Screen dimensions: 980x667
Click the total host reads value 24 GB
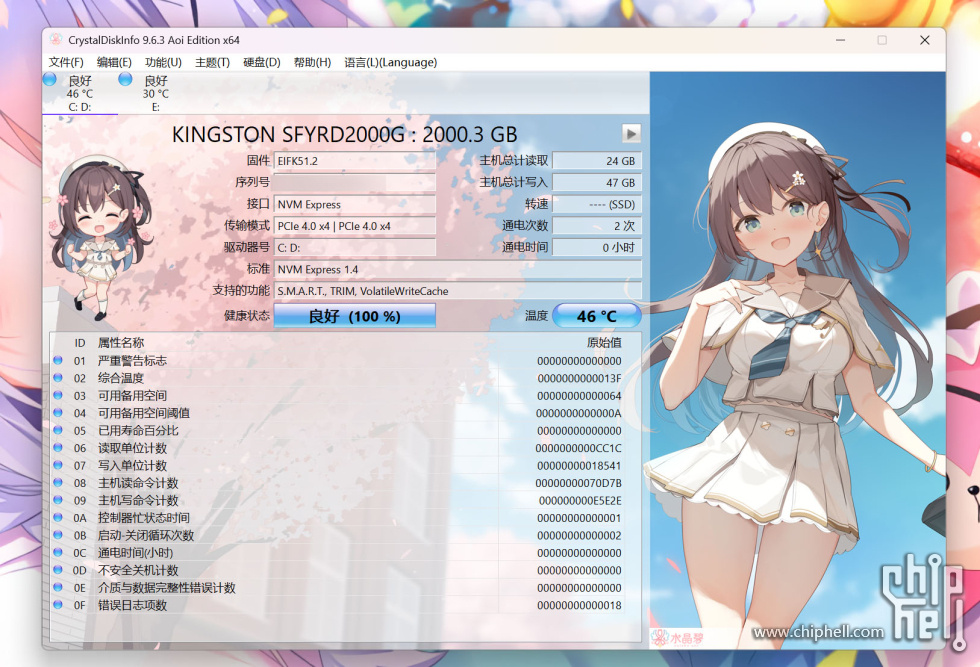pos(597,161)
